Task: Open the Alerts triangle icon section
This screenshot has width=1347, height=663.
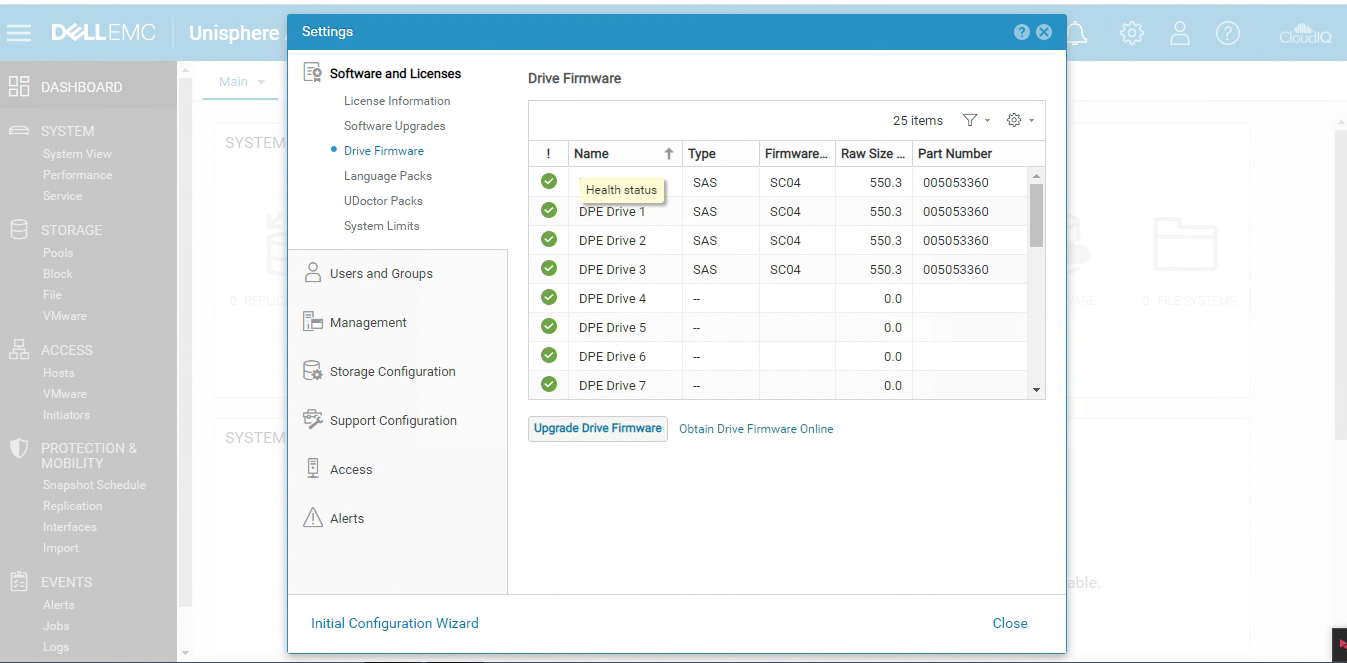Action: [312, 518]
